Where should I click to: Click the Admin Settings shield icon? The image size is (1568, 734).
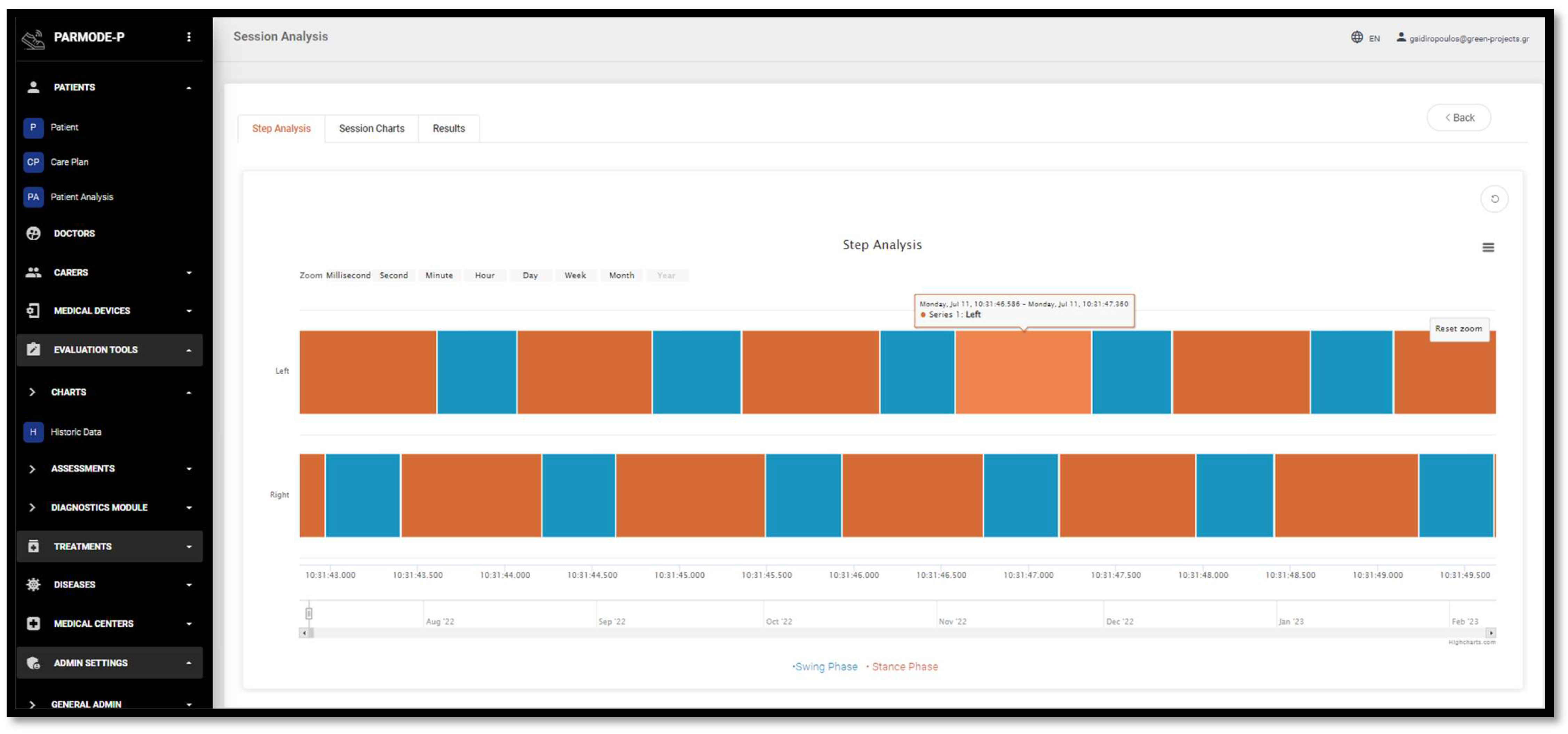(x=33, y=663)
